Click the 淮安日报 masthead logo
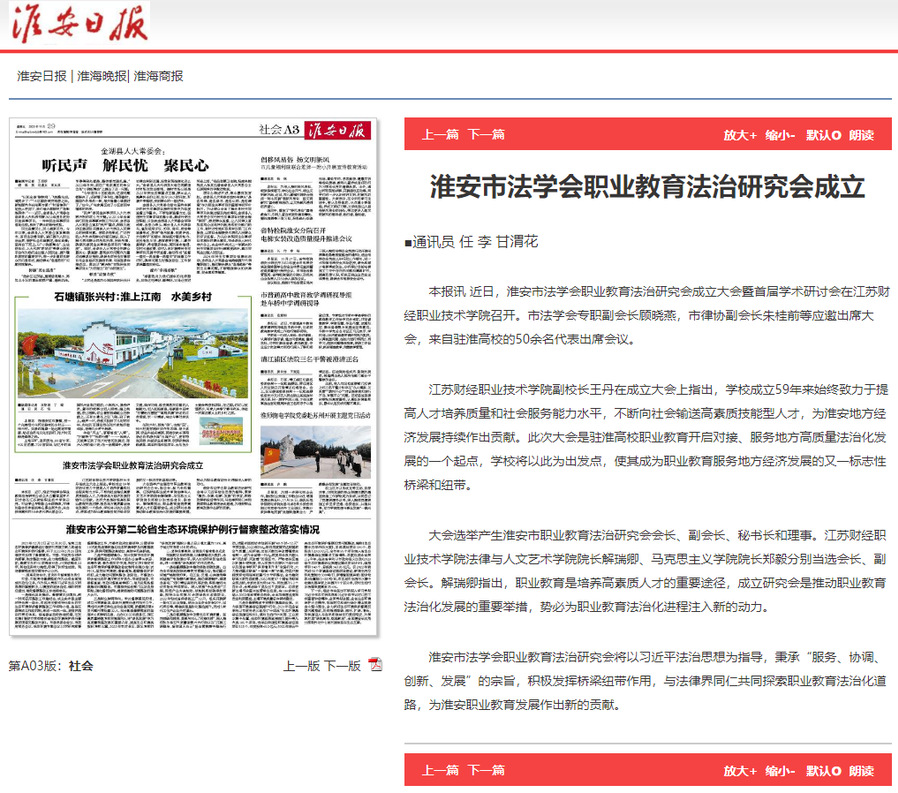Screen dimensions: 898x793 click(80, 23)
